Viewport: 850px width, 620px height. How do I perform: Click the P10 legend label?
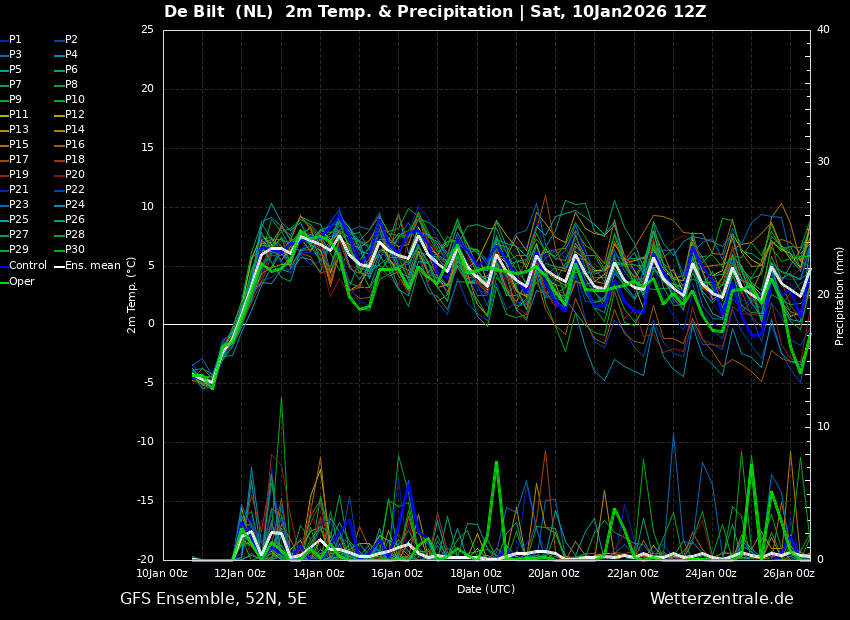pos(75,100)
